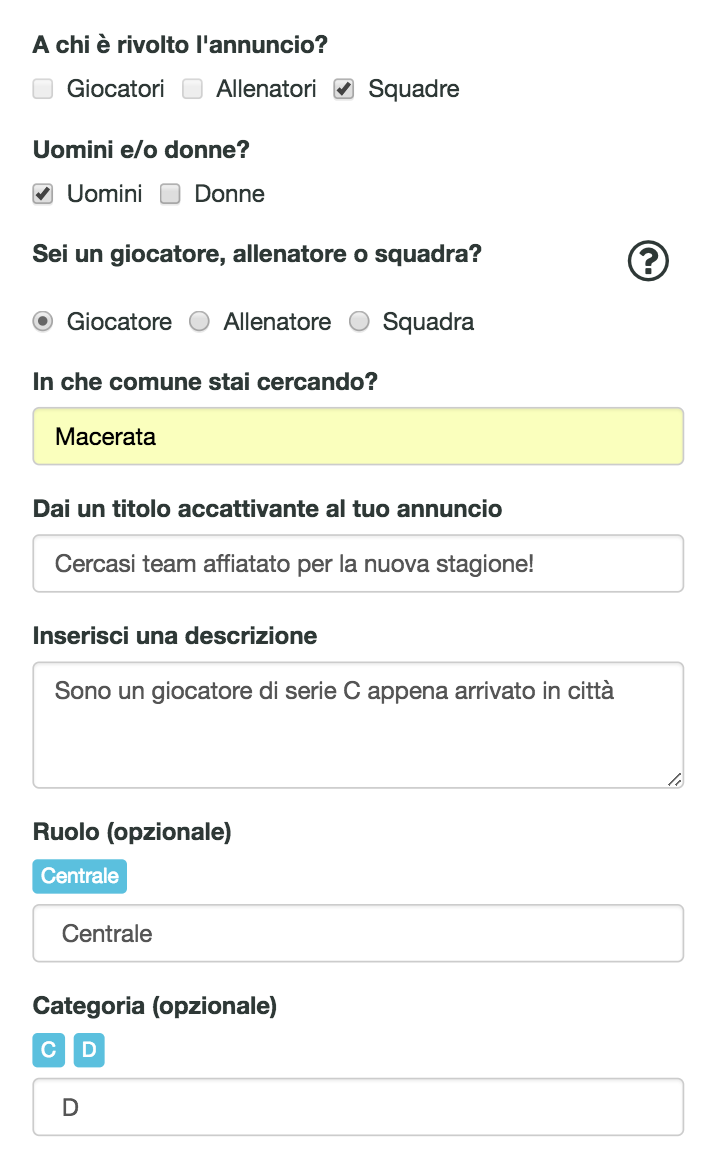Choose the Squadra radio option
Viewport: 707px width, 1162px height.
(359, 321)
